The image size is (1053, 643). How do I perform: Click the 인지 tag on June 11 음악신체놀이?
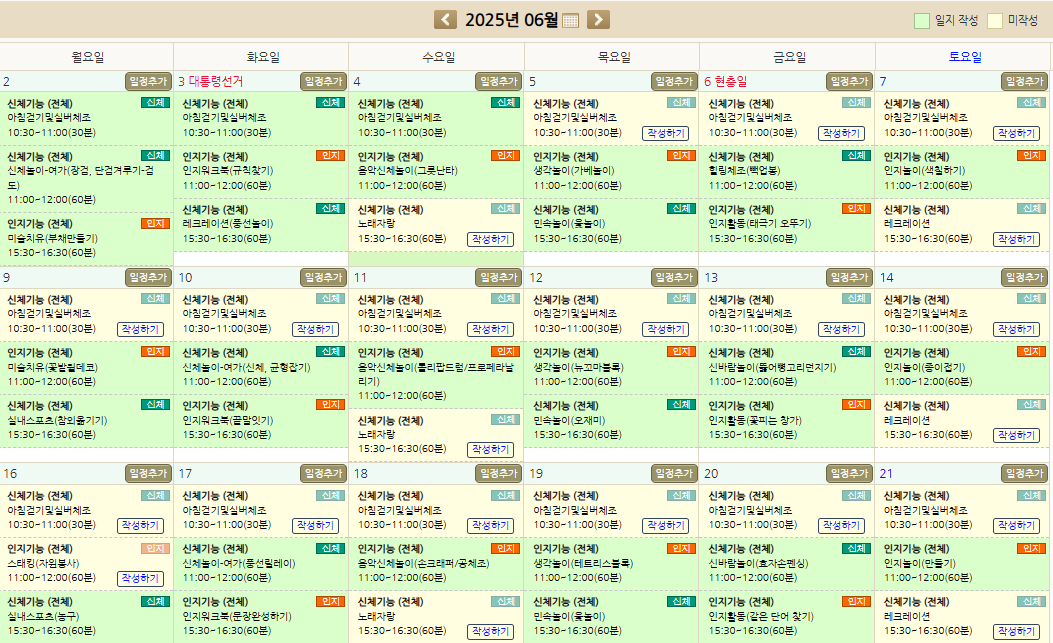(x=505, y=352)
